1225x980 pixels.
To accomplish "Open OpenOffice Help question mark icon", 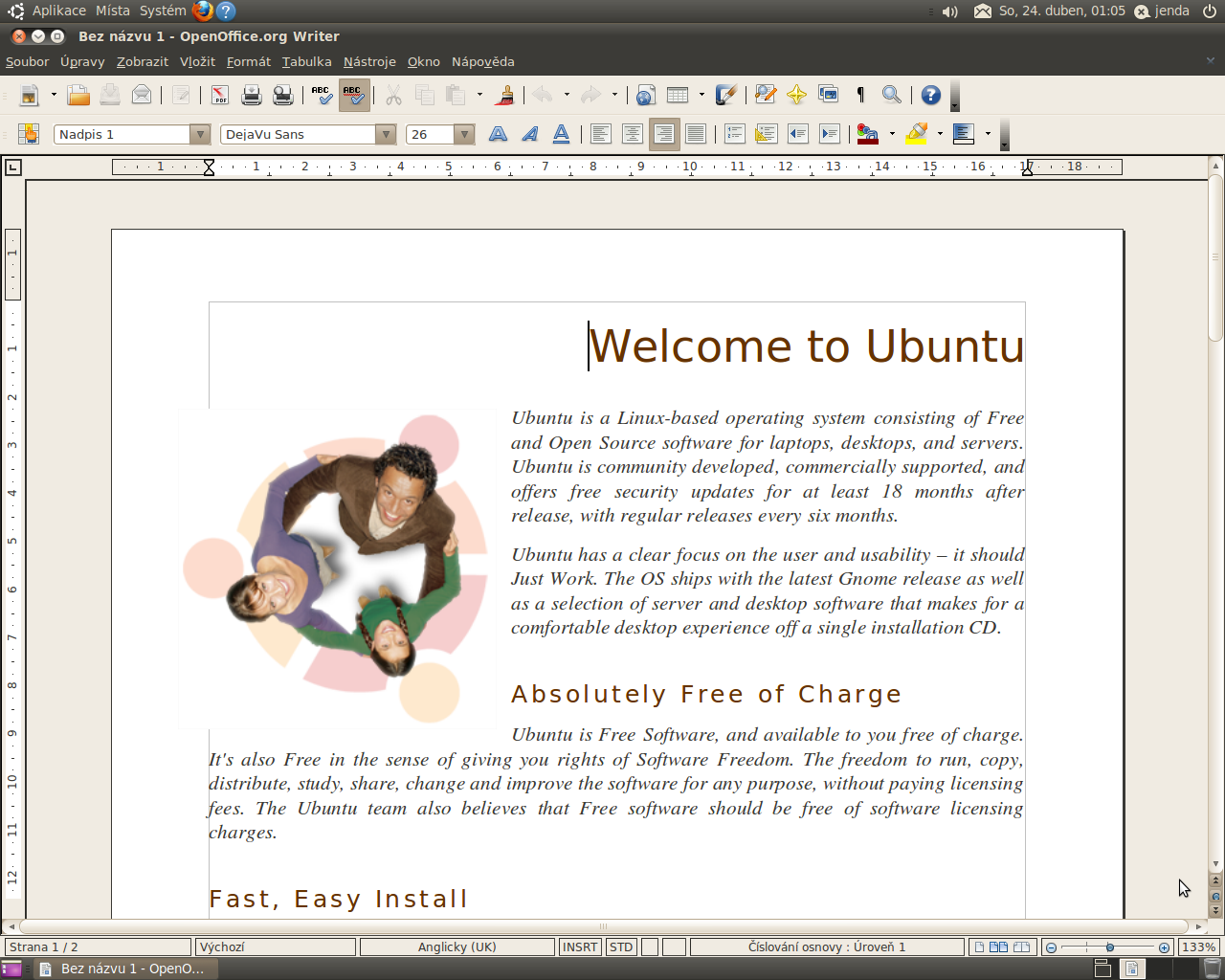I will tap(930, 95).
